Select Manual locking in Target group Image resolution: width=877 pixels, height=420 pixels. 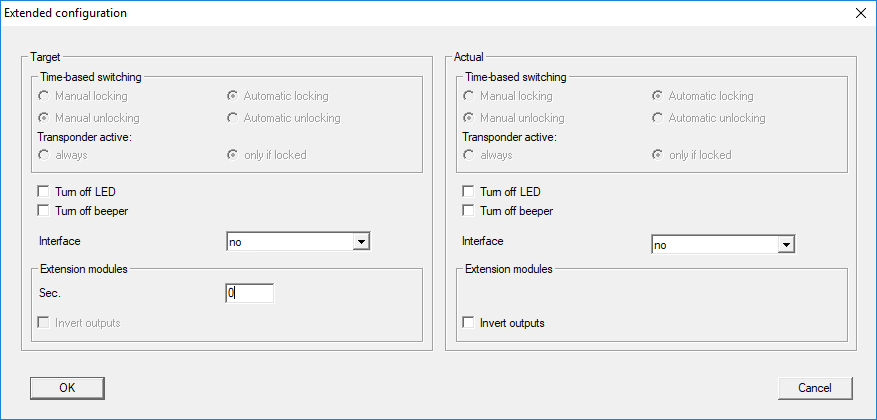tap(44, 97)
